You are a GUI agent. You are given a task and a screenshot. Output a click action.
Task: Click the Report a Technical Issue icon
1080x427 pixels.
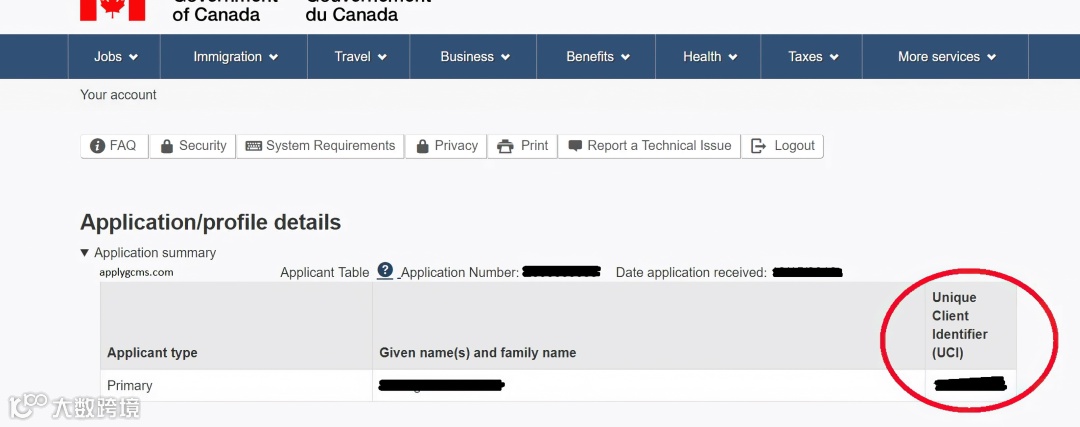coord(575,146)
